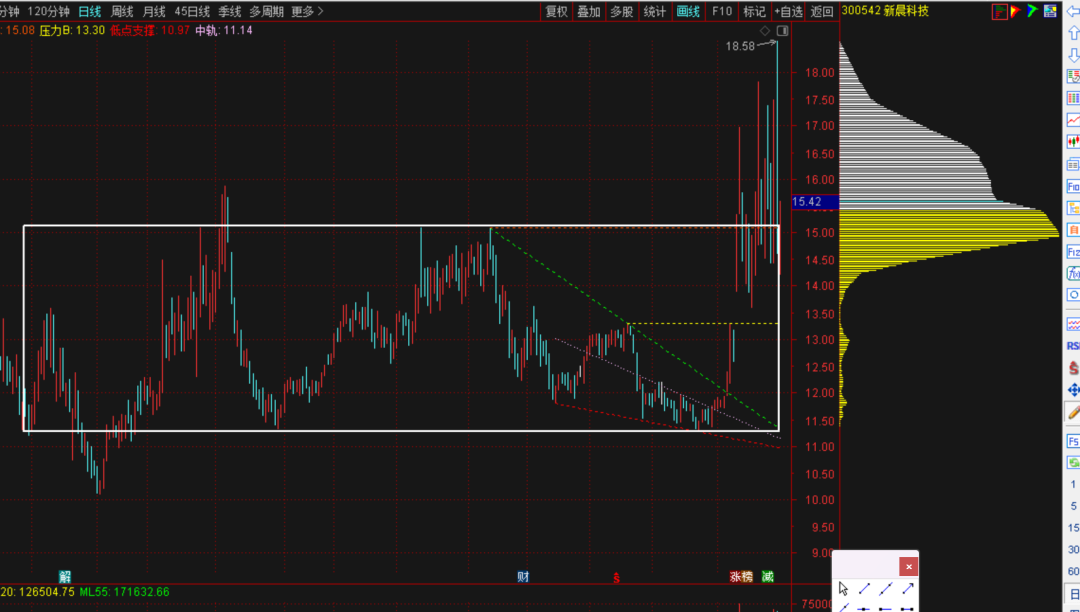Click the orange 自 icon in the sidebar
The image size is (1080, 612).
(x=1073, y=230)
